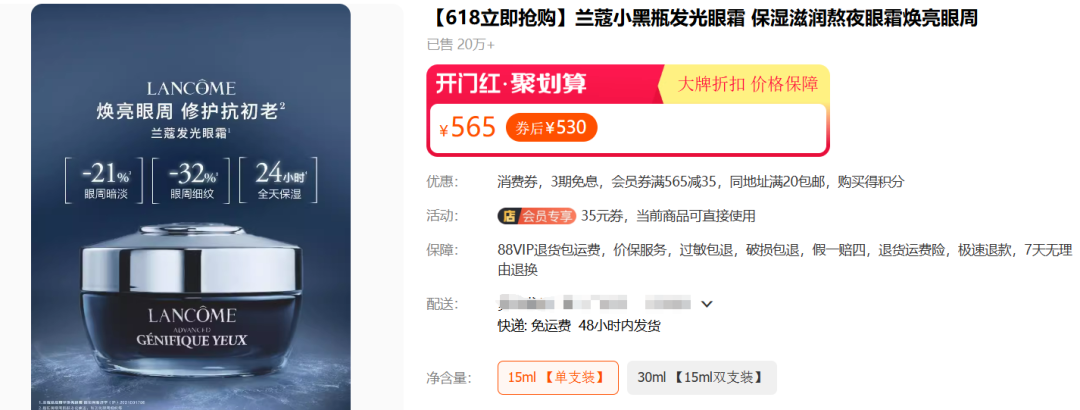Screen dimensions: 1080x410
Task: Click the -32% 眼周细纹 stat box
Action: (x=191, y=181)
